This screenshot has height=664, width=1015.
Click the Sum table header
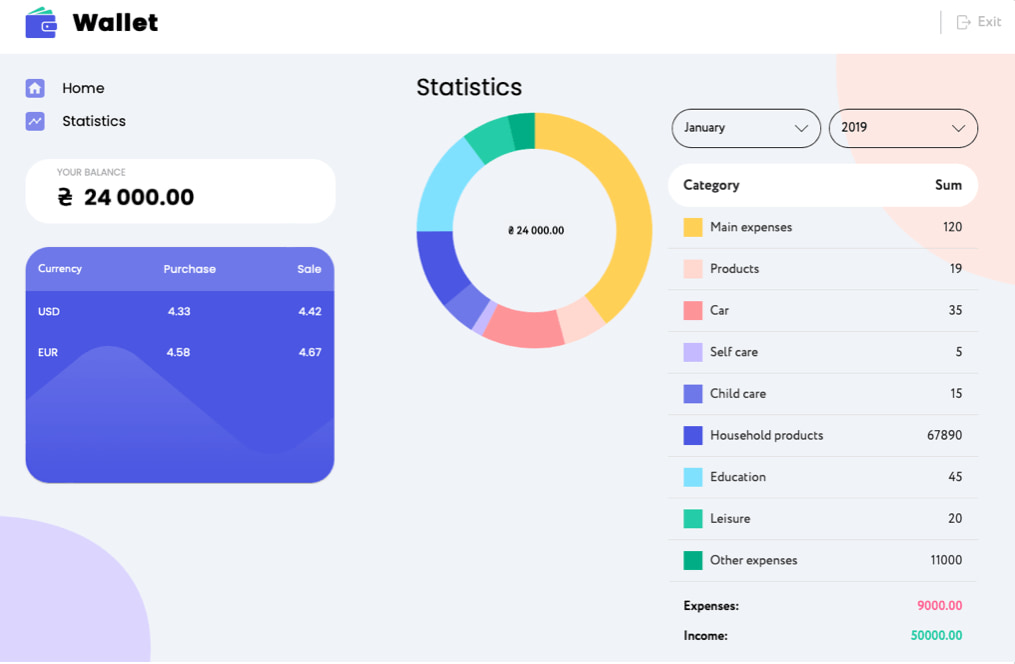click(948, 185)
